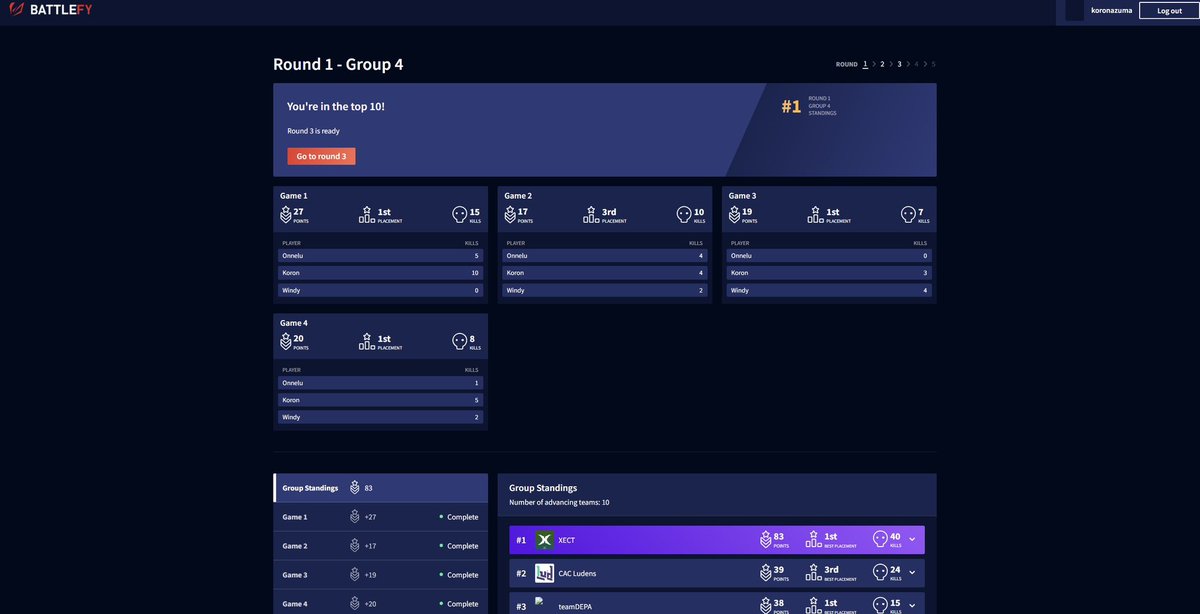Click the XECT row kills skull icon
1200x614 pixels.
coord(880,540)
